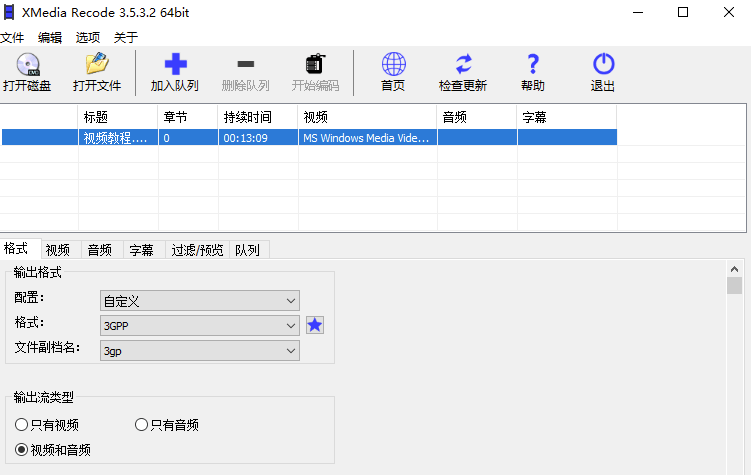Viewport: 755px width, 475px height.
Task: Click the 标题 column header
Action: pos(118,117)
